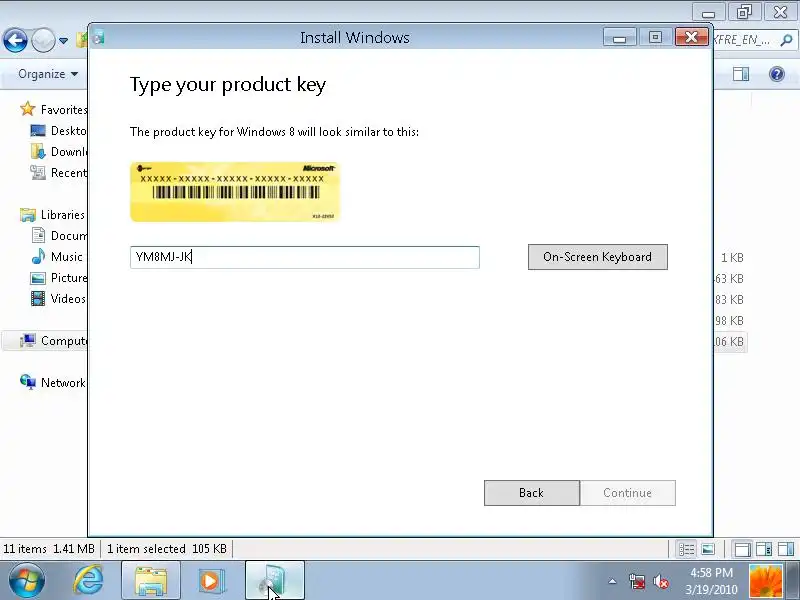
Task: Click the Network globe icon
Action: coord(28,382)
